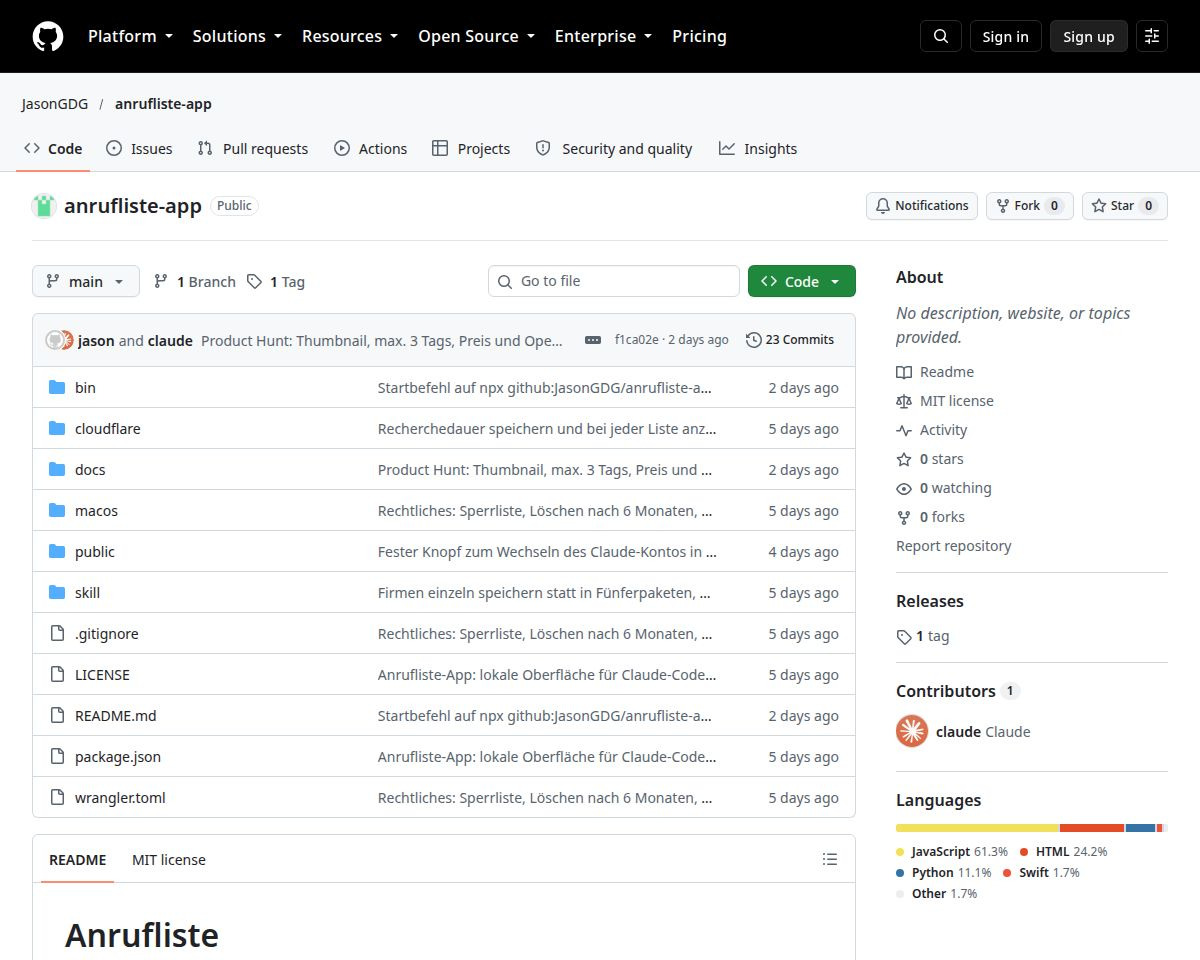The image size is (1200, 960).
Task: Open the GitHub home logo
Action: pos(48,36)
